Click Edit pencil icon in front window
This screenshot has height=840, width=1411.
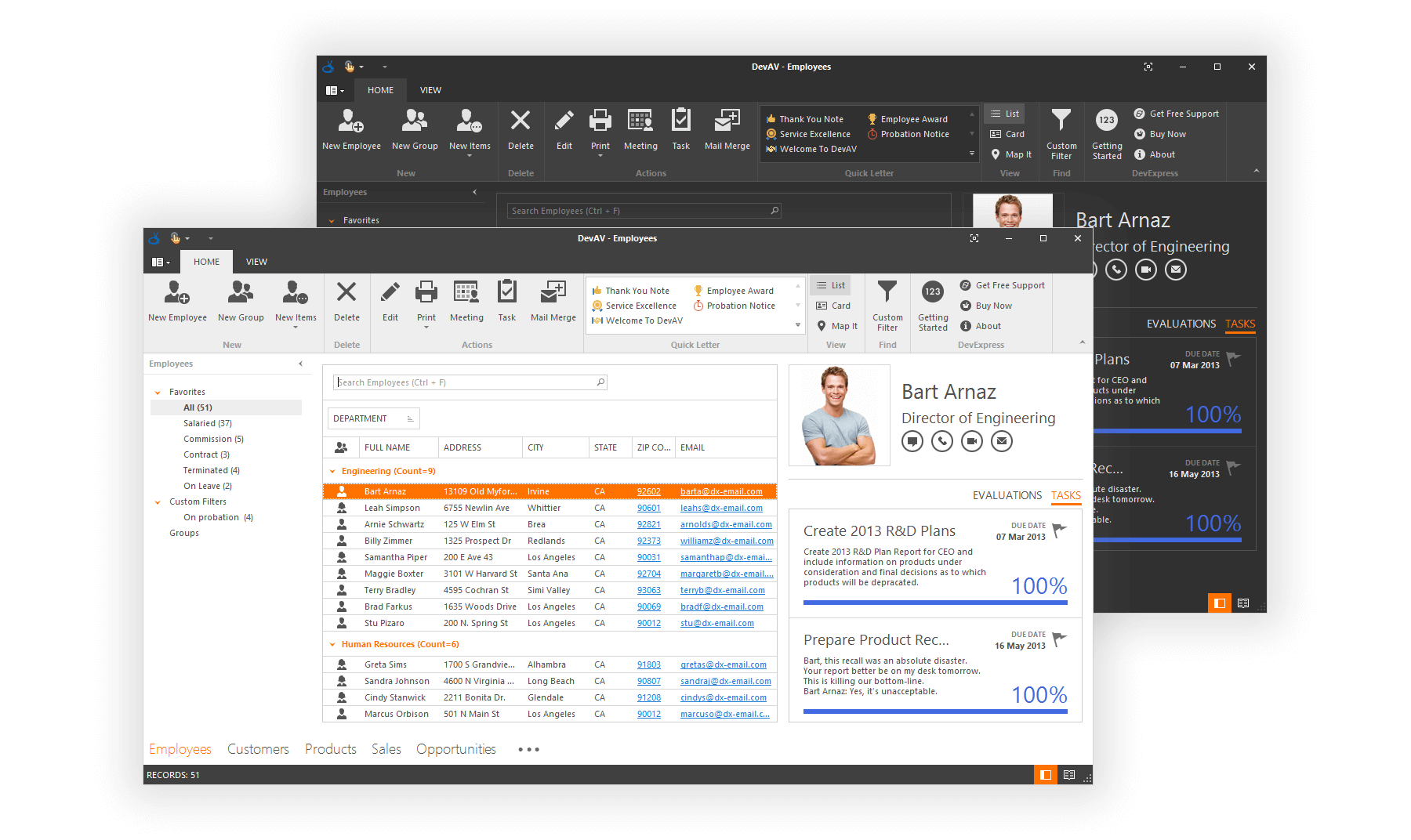(x=390, y=292)
